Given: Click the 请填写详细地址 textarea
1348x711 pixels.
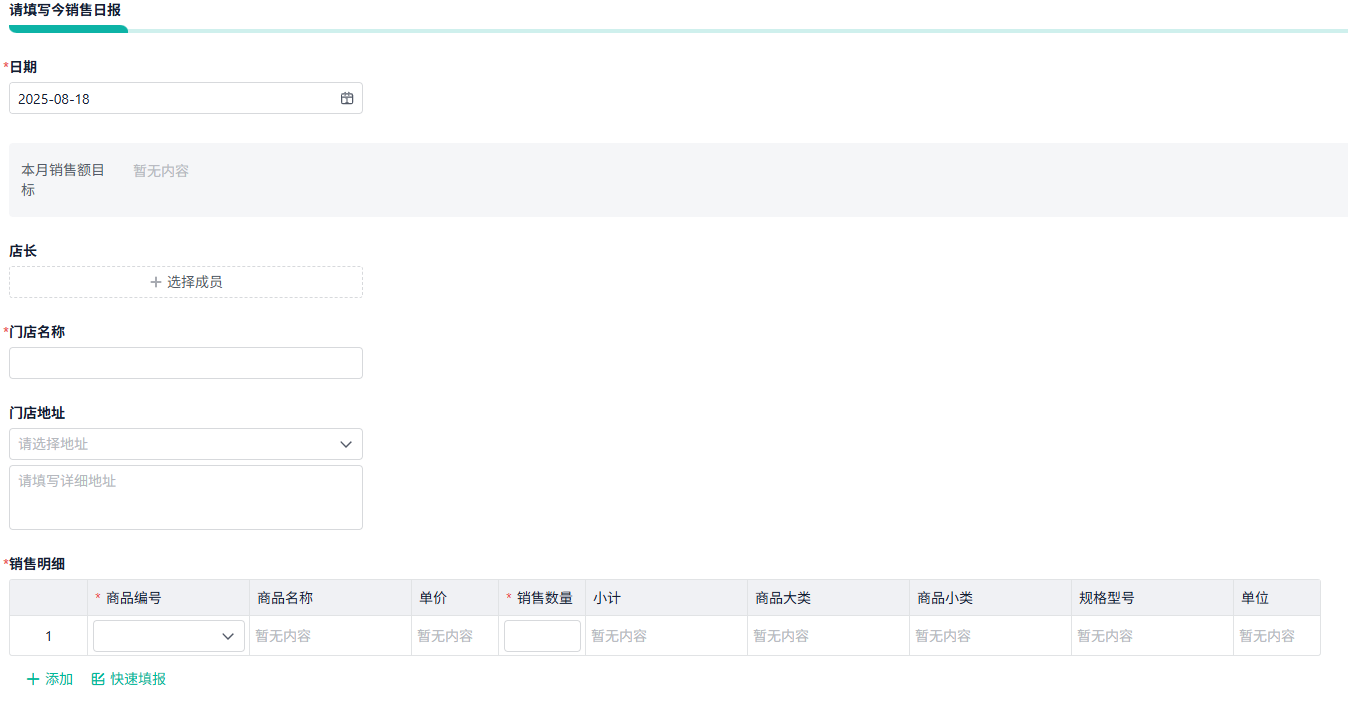Looking at the screenshot, I should pyautogui.click(x=186, y=497).
